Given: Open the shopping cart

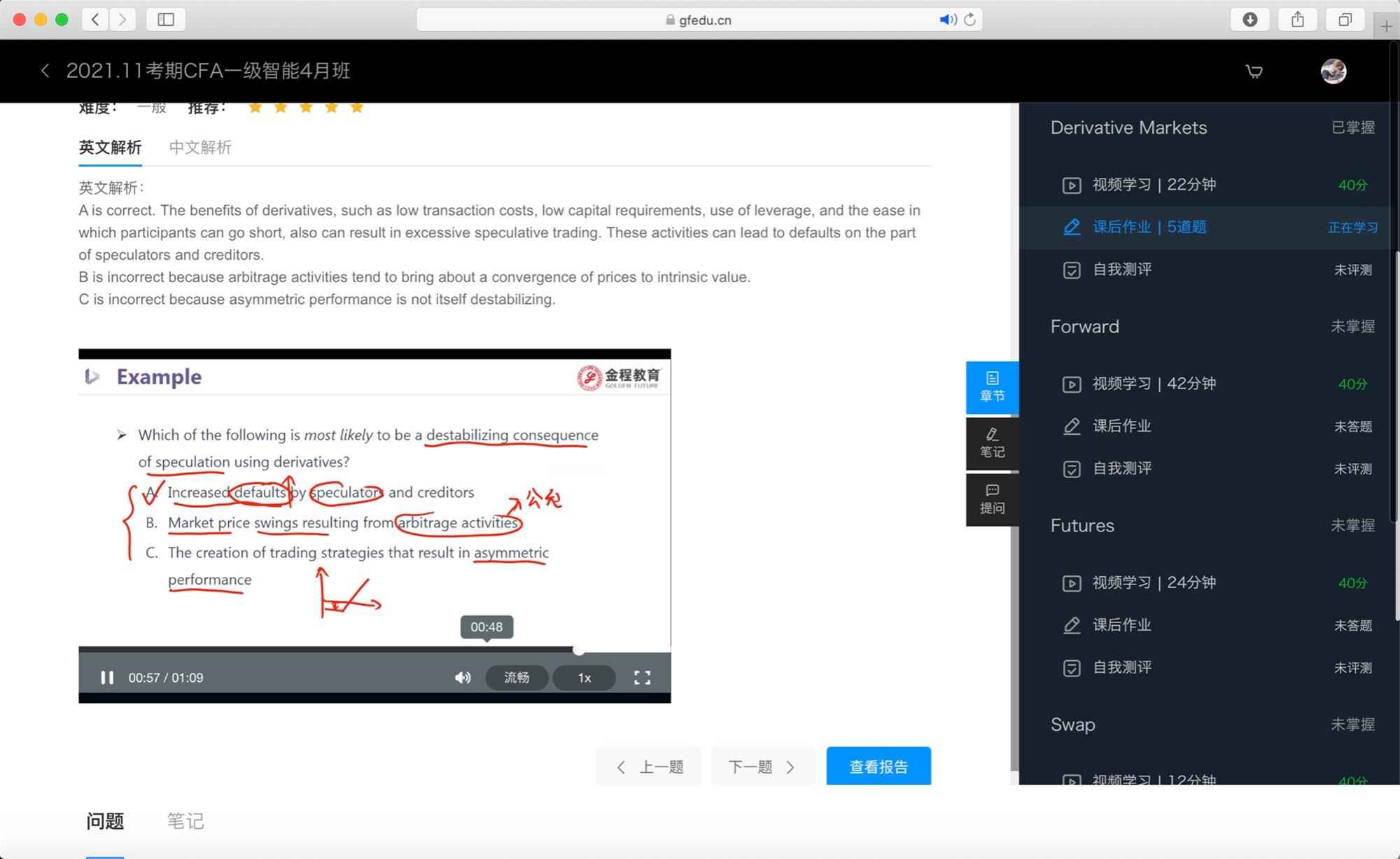Looking at the screenshot, I should (1254, 71).
